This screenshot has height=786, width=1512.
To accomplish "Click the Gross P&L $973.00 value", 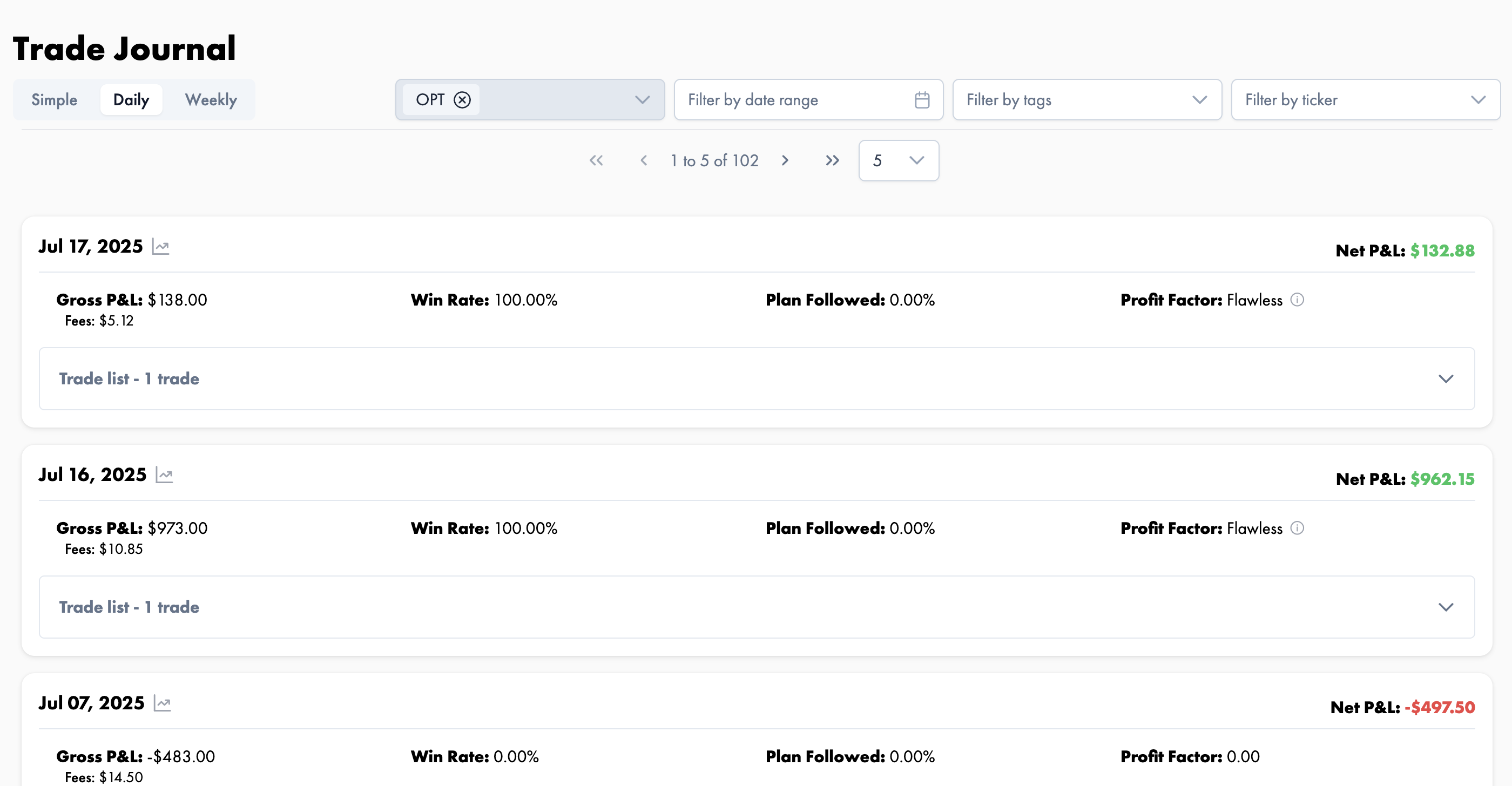I will point(177,528).
